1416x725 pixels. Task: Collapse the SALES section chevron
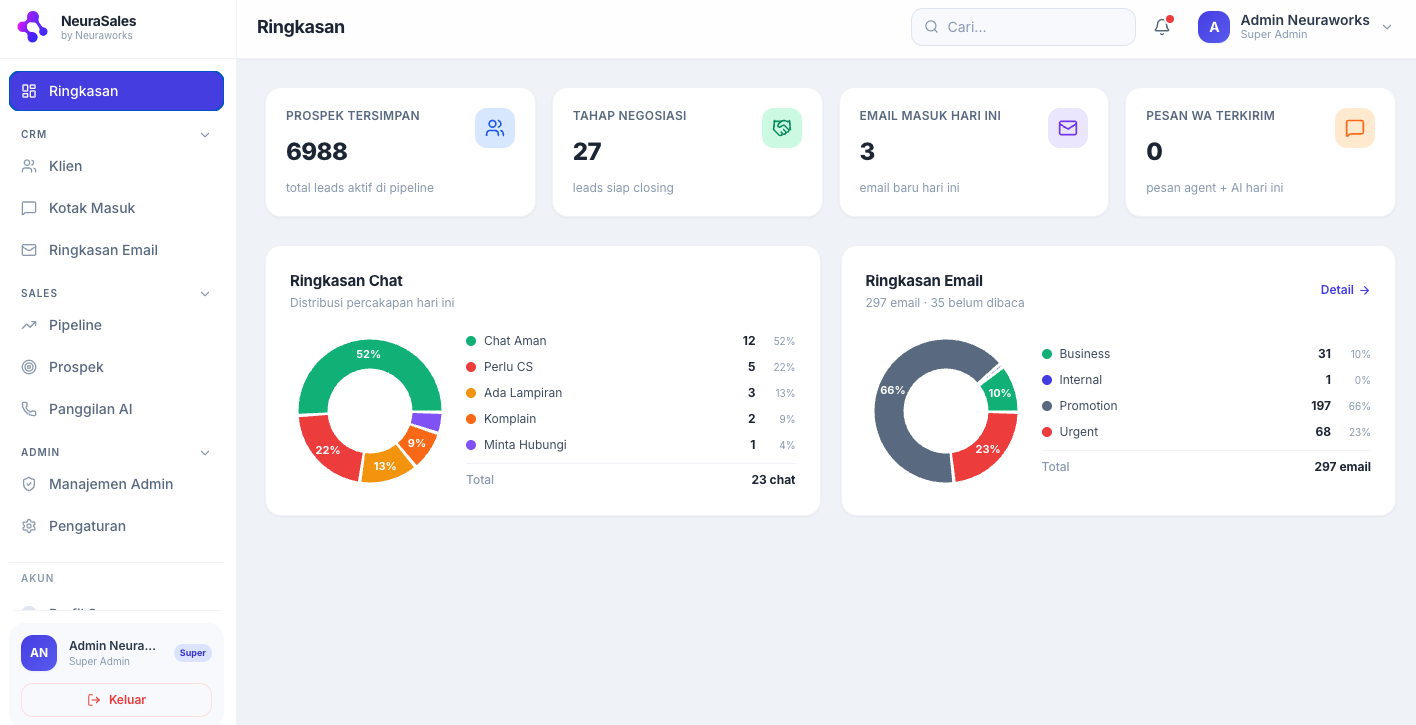click(205, 293)
